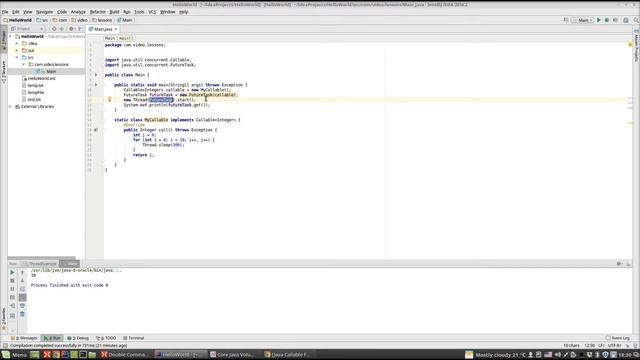640x360 pixels.
Task: Collapse the com.video.lessons package
Action: click(23, 64)
